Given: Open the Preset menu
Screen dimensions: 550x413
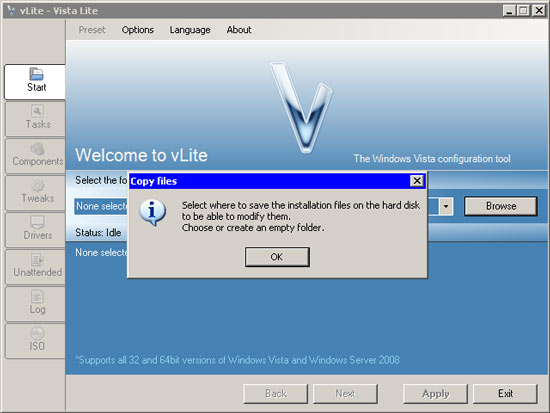Looking at the screenshot, I should pyautogui.click(x=92, y=30).
